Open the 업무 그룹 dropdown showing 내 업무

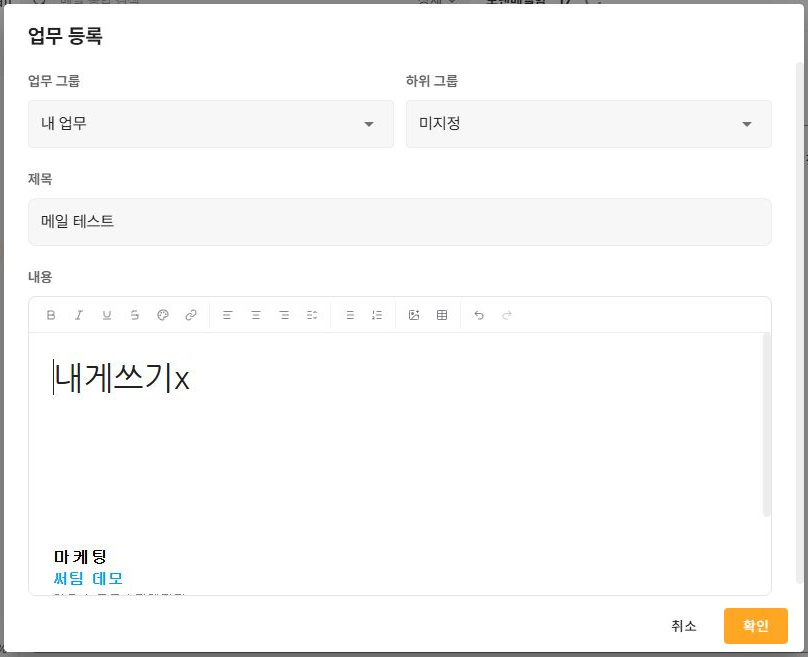[211, 124]
